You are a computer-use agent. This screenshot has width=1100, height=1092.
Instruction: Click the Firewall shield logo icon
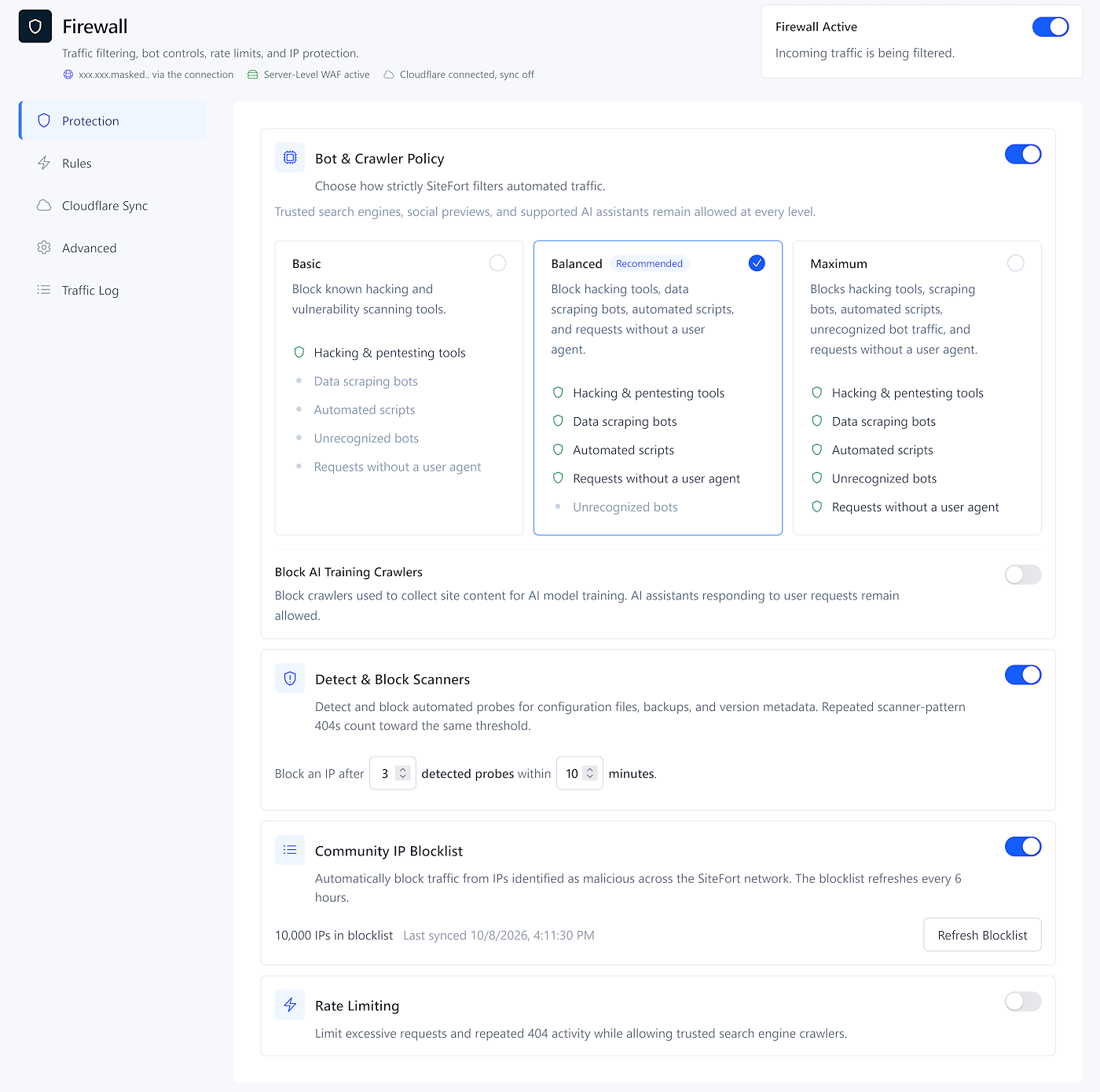[x=35, y=27]
